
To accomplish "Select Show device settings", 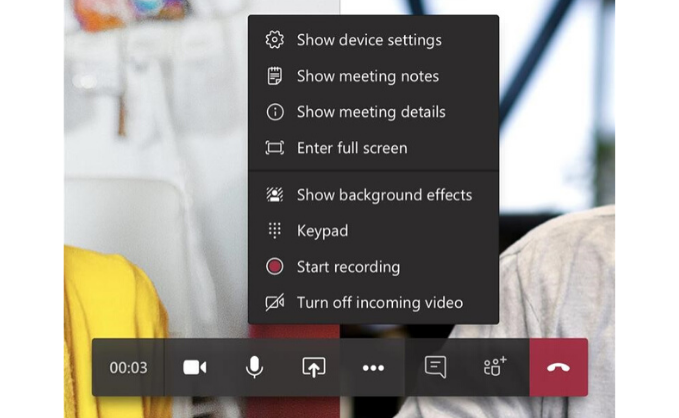I will tap(373, 40).
